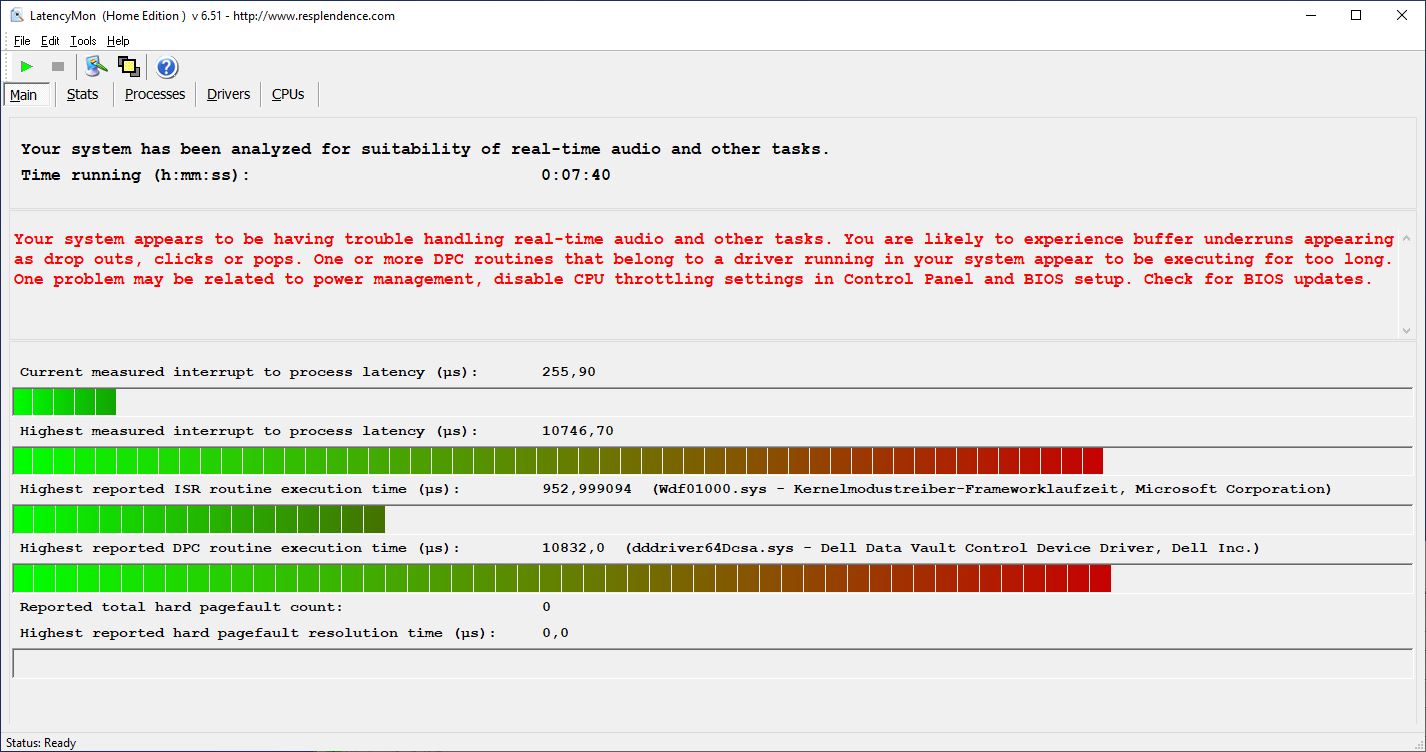1426x752 pixels.
Task: Click the highest DPC routine execution time bar
Action: pyautogui.click(x=714, y=578)
